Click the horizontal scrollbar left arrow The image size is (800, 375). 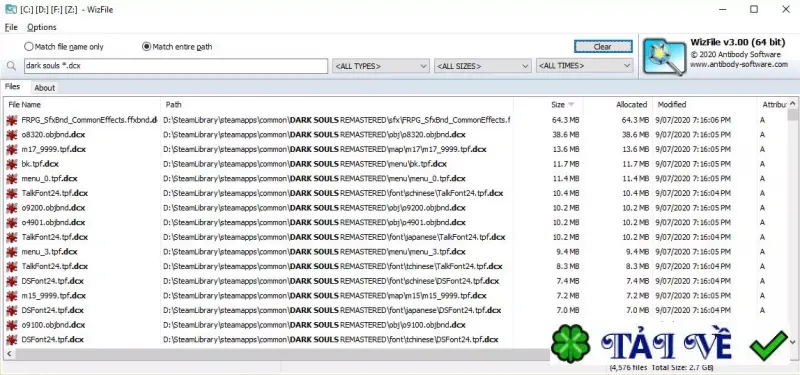9,354
